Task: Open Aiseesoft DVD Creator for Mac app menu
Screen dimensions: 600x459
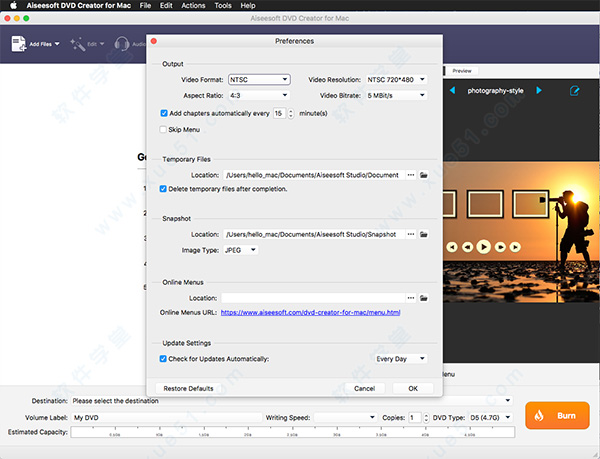Action: (79, 5)
